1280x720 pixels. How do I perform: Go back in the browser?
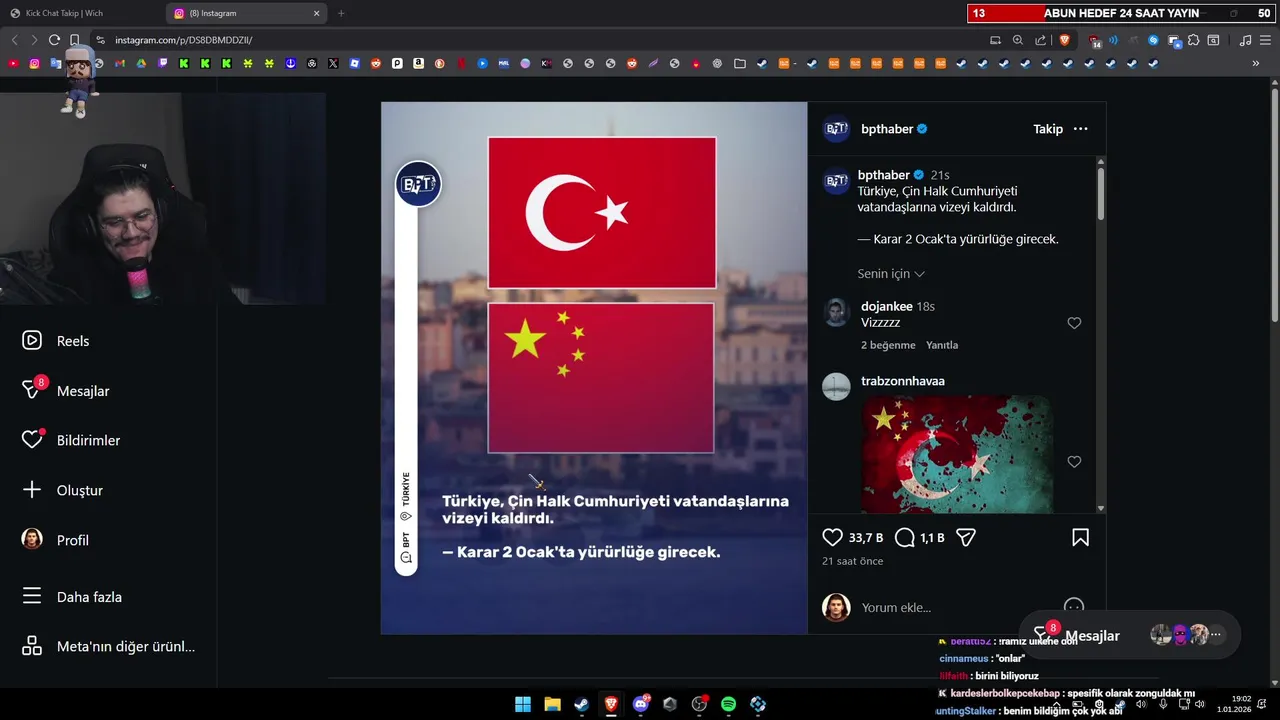click(x=14, y=40)
